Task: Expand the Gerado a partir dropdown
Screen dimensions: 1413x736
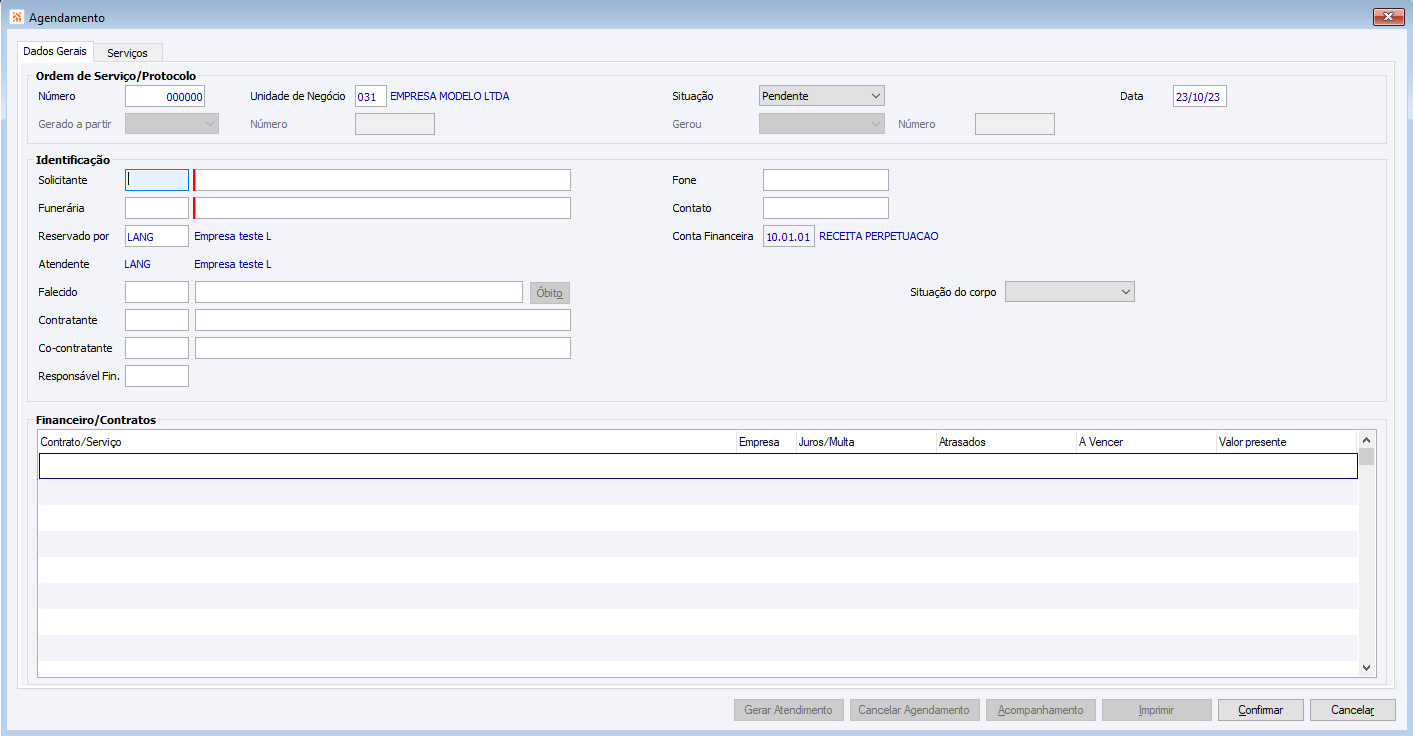Action: point(172,124)
